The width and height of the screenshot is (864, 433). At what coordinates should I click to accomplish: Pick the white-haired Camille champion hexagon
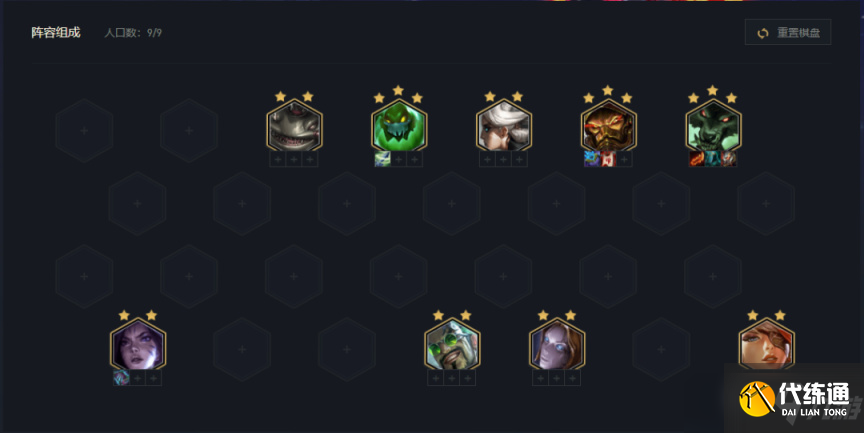(x=504, y=126)
